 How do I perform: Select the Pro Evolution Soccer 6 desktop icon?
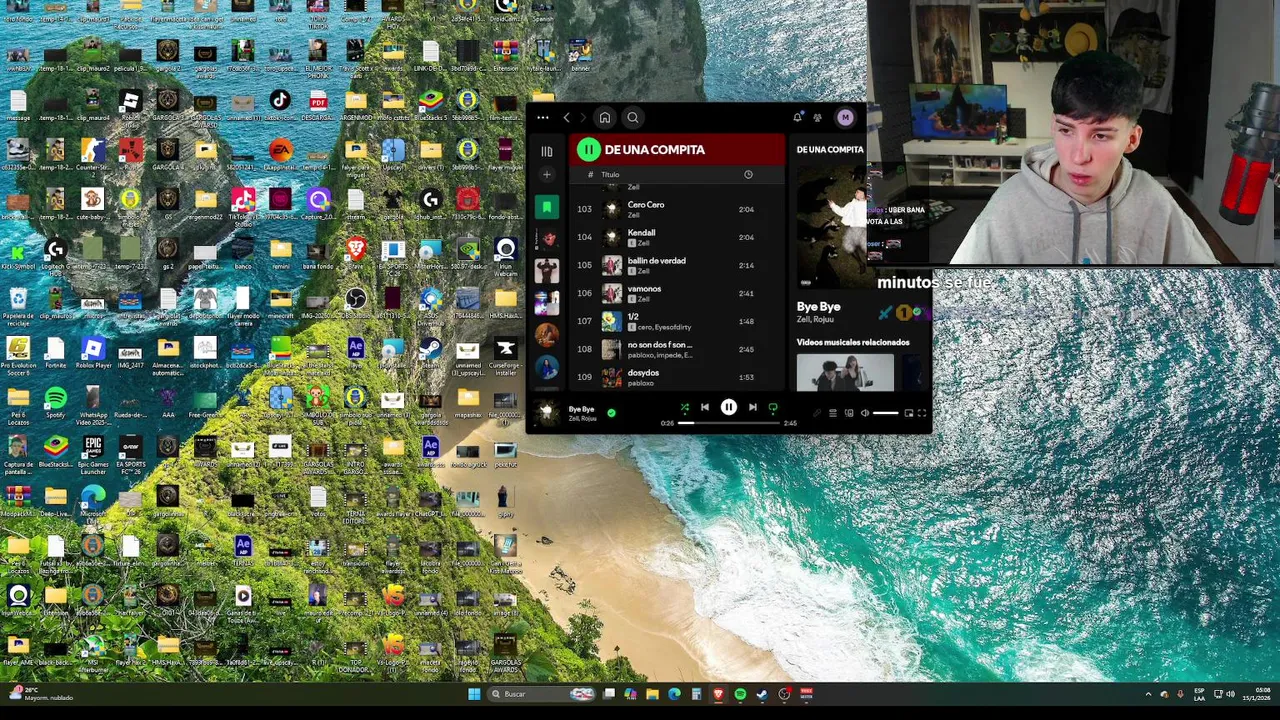(17, 353)
